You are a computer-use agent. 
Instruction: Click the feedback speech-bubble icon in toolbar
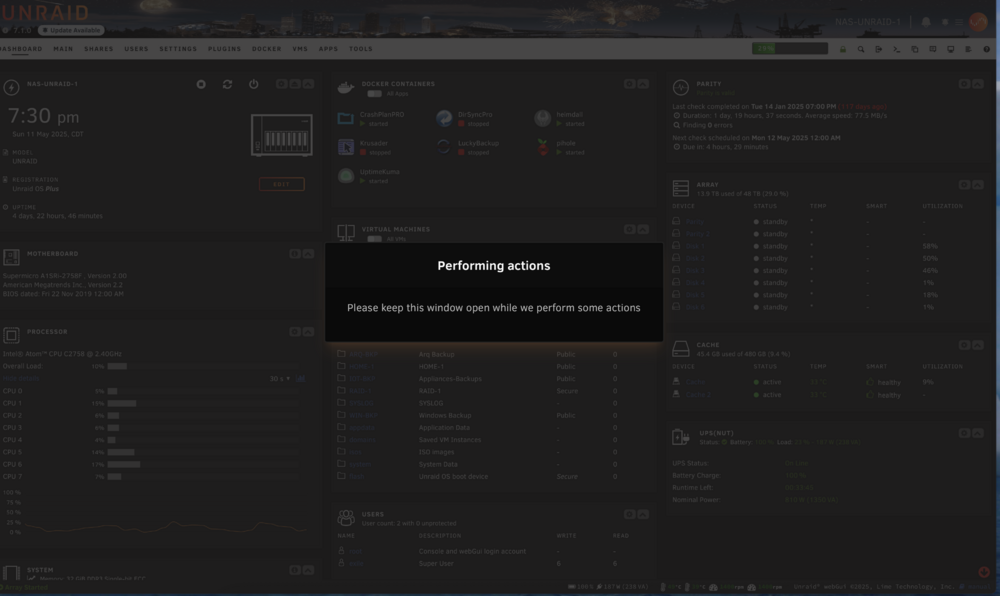click(x=932, y=49)
